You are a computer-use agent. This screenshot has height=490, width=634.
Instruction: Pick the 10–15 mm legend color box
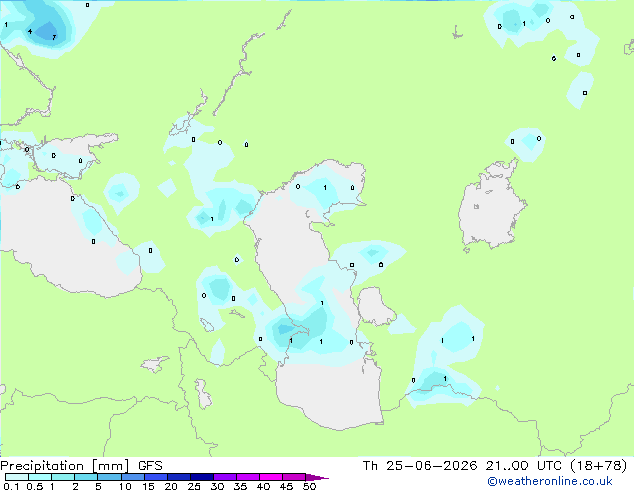tap(133, 477)
